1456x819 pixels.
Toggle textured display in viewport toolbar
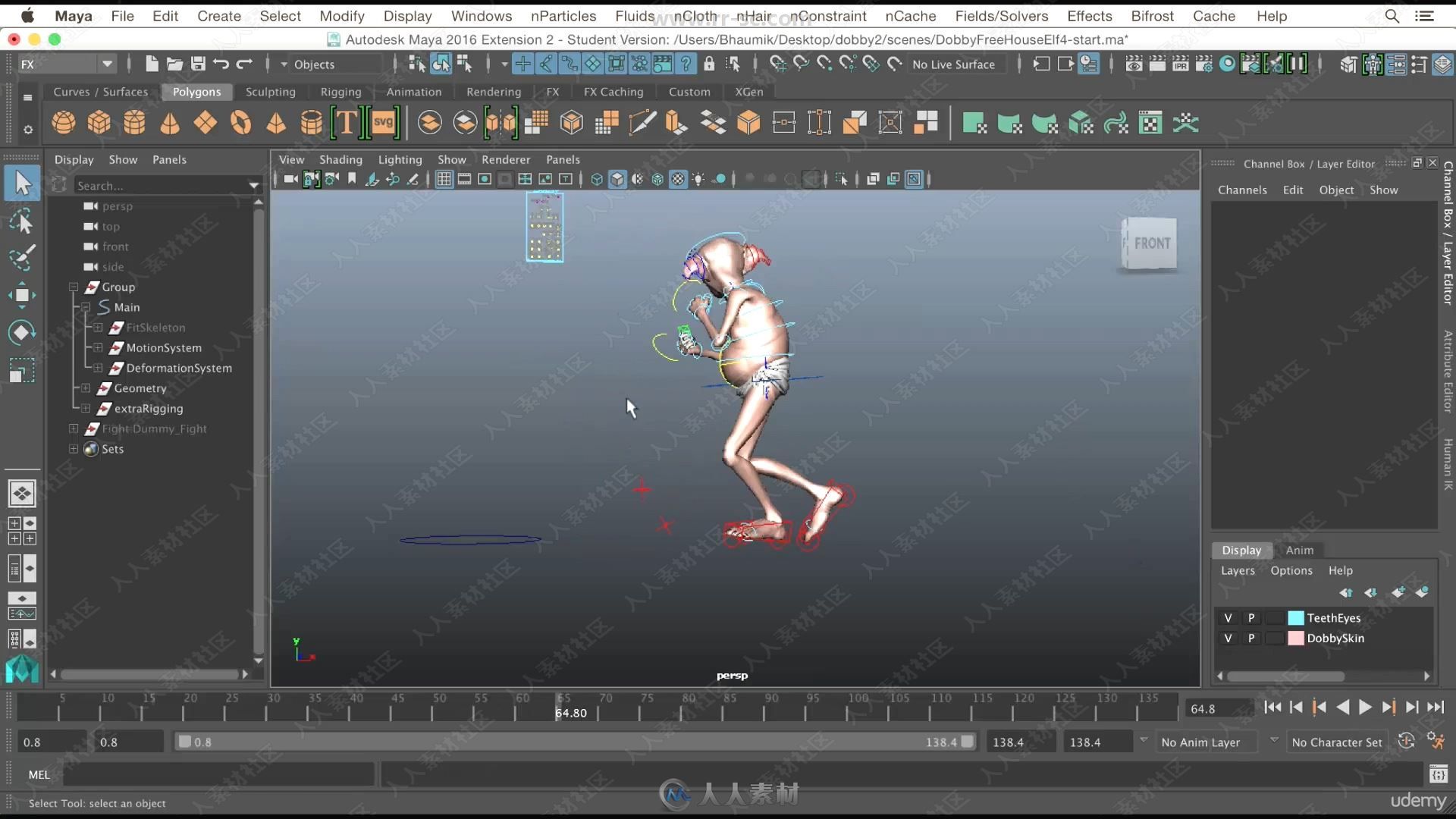click(x=678, y=179)
